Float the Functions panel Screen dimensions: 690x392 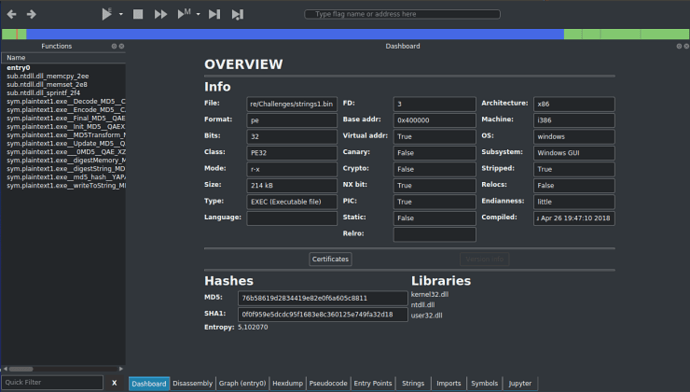(x=114, y=46)
